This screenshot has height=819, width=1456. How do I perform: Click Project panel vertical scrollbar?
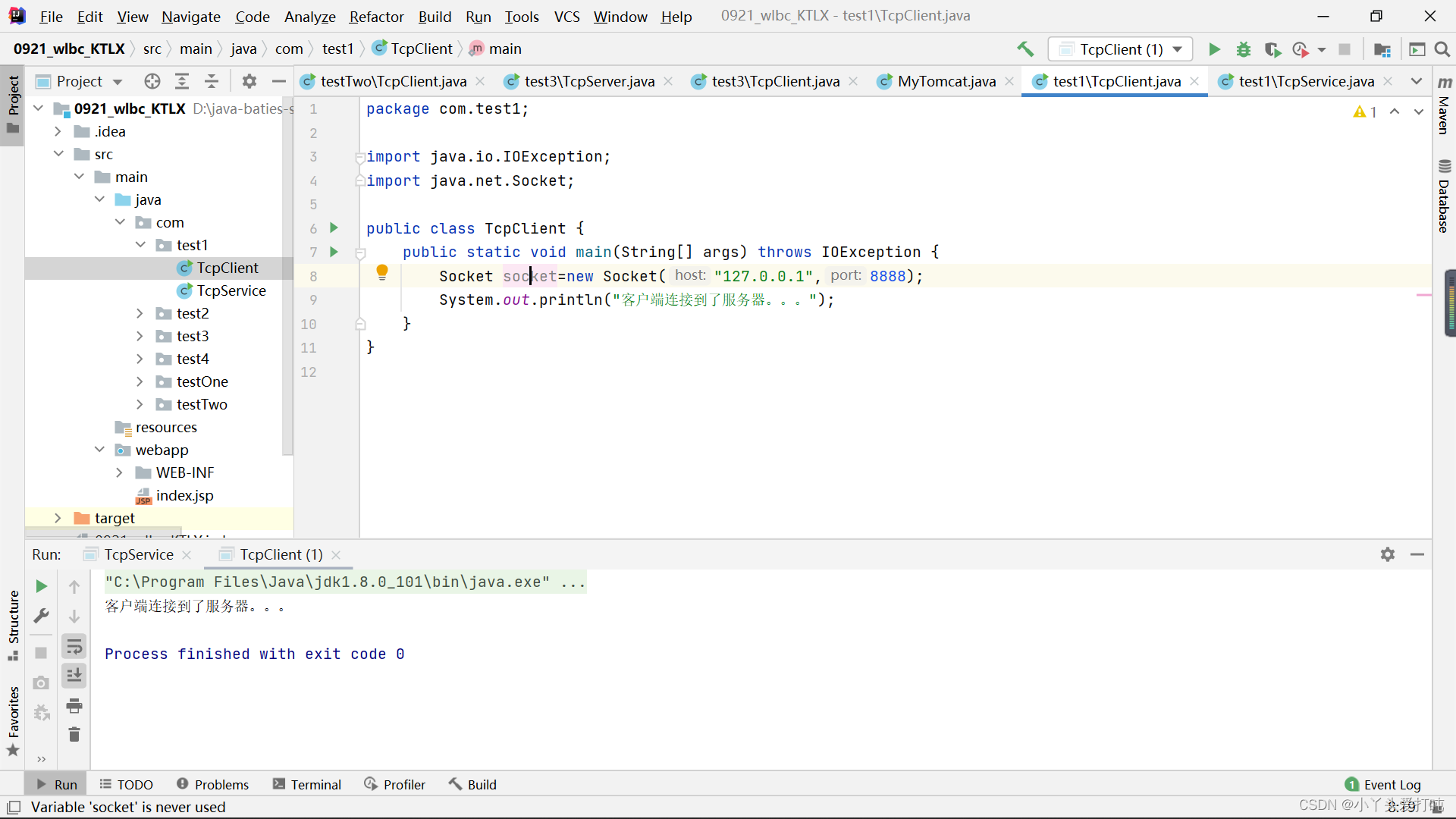pyautogui.click(x=287, y=277)
